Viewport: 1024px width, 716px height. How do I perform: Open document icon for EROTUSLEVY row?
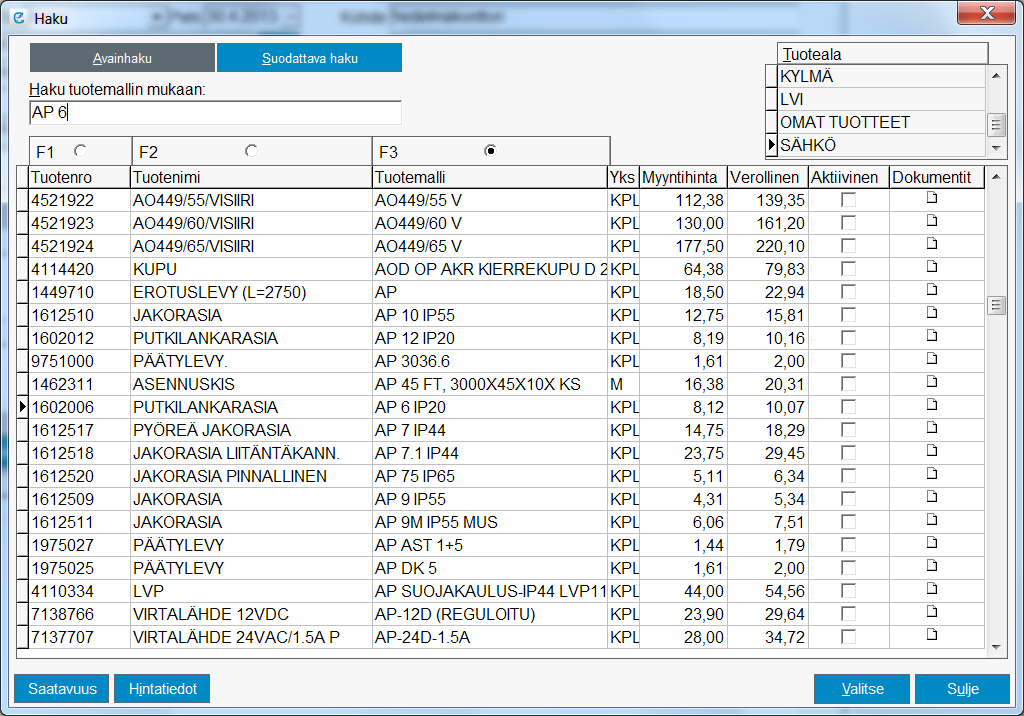tap(932, 289)
